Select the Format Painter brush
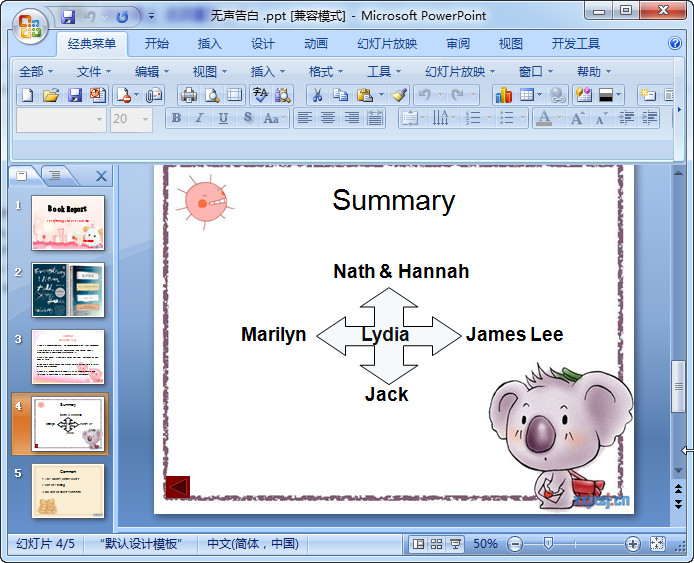This screenshot has width=694, height=563. click(x=399, y=95)
